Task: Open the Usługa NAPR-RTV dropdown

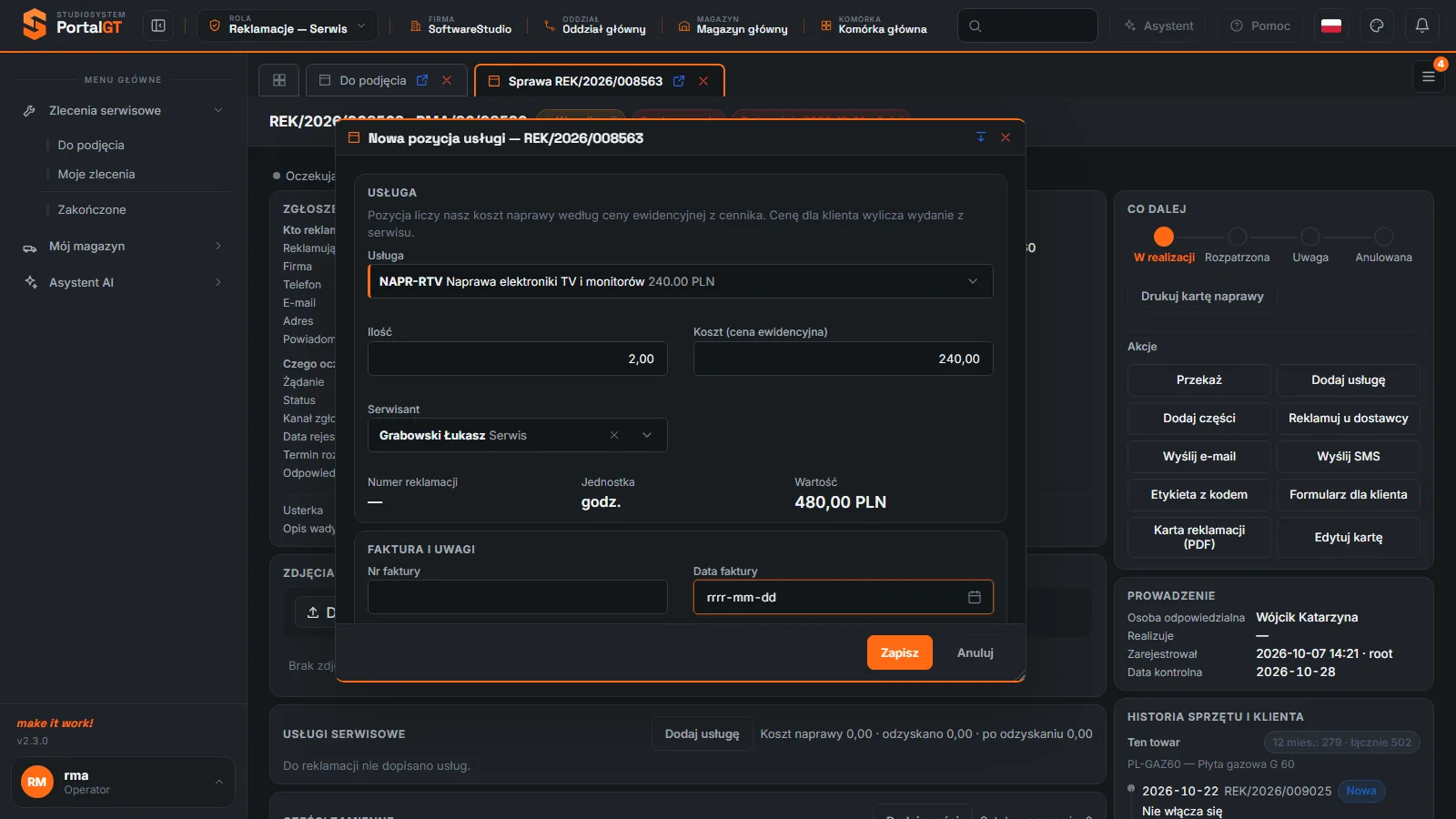Action: point(681,281)
